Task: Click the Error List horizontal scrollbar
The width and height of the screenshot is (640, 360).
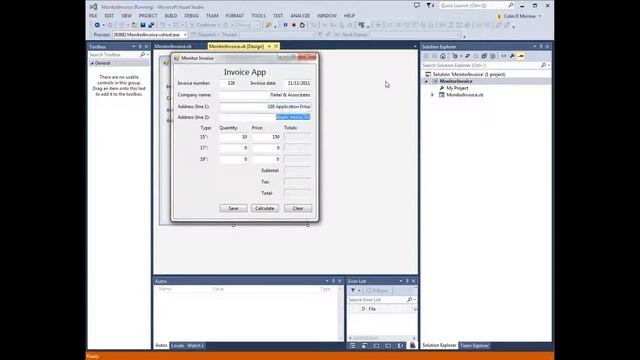Action: tap(382, 338)
